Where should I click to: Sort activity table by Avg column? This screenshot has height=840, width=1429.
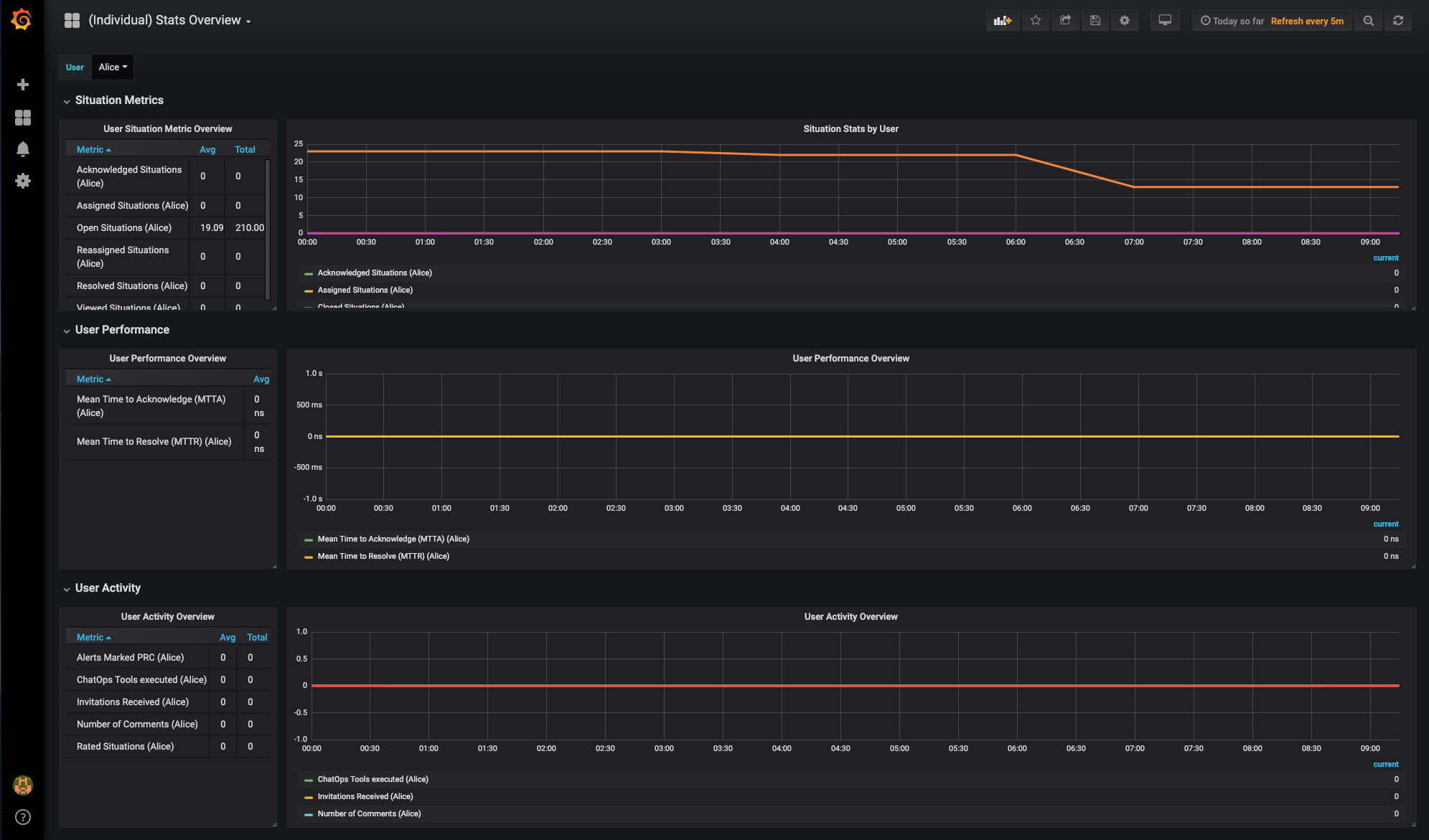(x=228, y=637)
